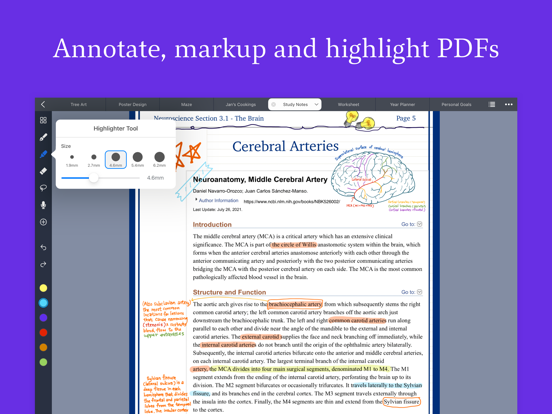Screen dimensions: 552x414
Task: Choose the yellow color swatch
Action: tap(43, 288)
